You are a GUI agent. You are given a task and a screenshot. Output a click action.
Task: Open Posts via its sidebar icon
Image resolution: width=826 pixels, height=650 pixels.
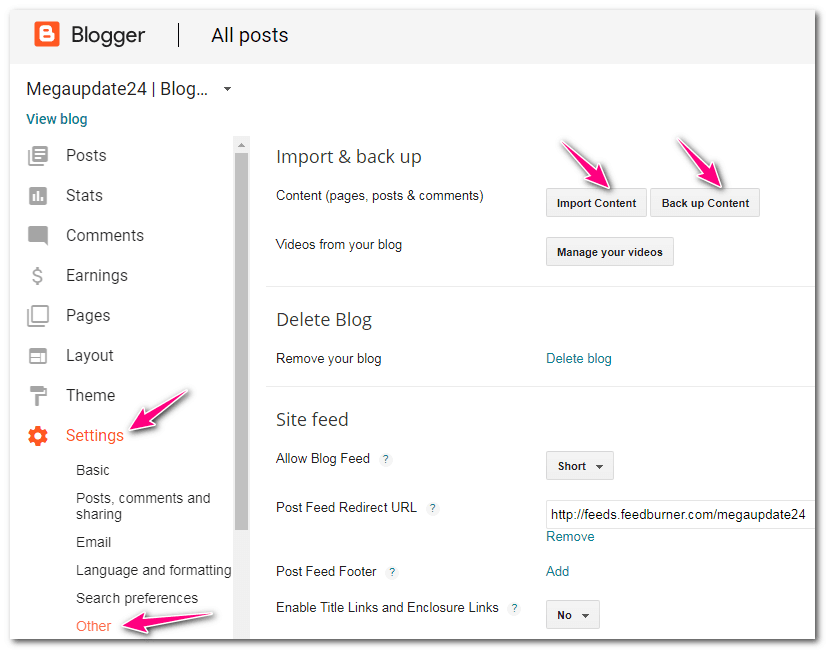38,156
